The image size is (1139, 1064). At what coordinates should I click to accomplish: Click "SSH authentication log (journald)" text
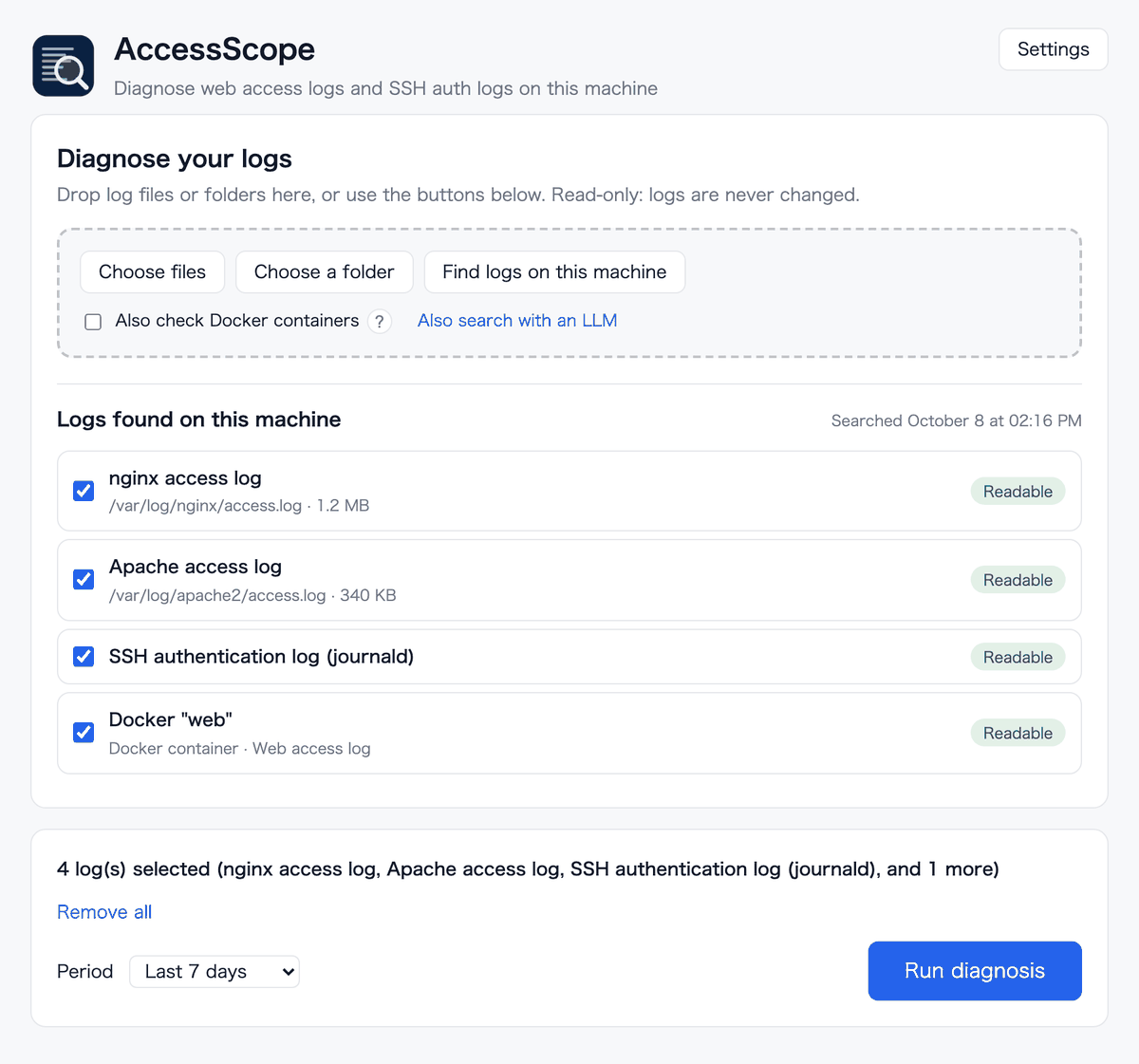261,657
